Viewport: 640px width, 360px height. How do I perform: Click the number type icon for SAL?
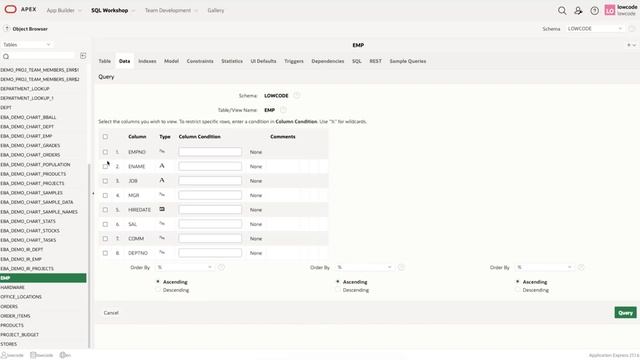point(162,224)
